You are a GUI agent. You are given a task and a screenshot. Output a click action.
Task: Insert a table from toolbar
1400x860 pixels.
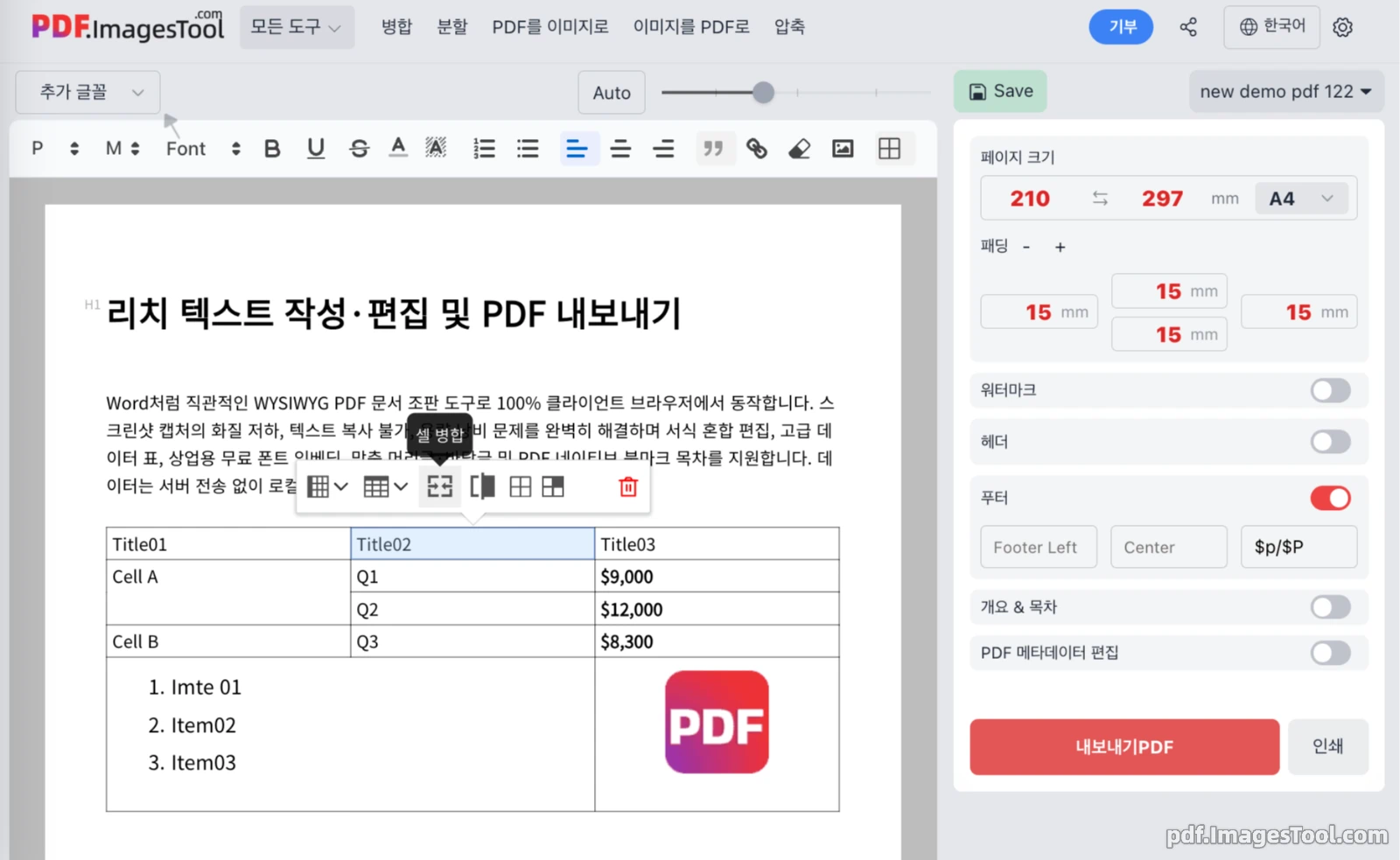[889, 149]
